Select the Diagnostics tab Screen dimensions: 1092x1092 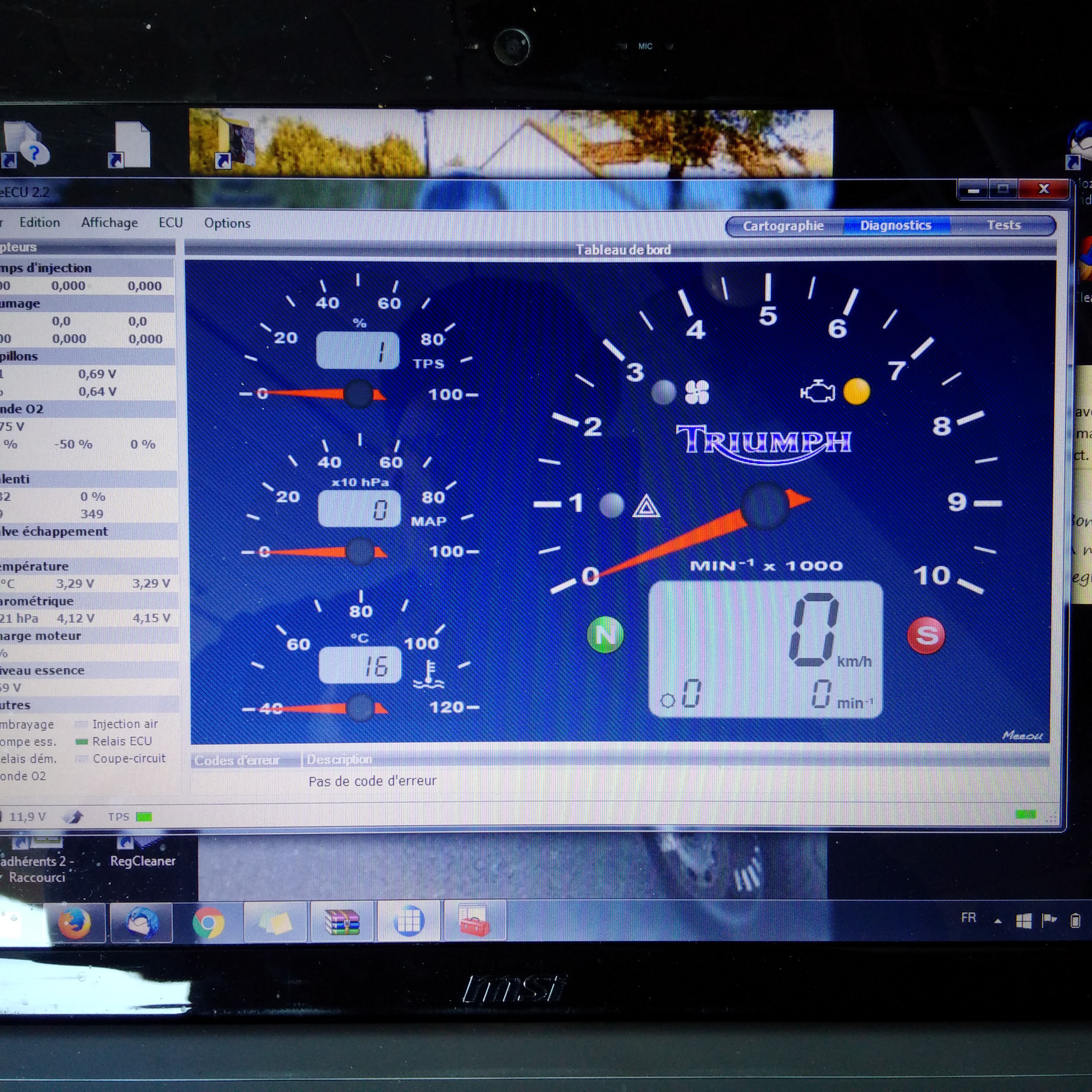click(x=896, y=225)
